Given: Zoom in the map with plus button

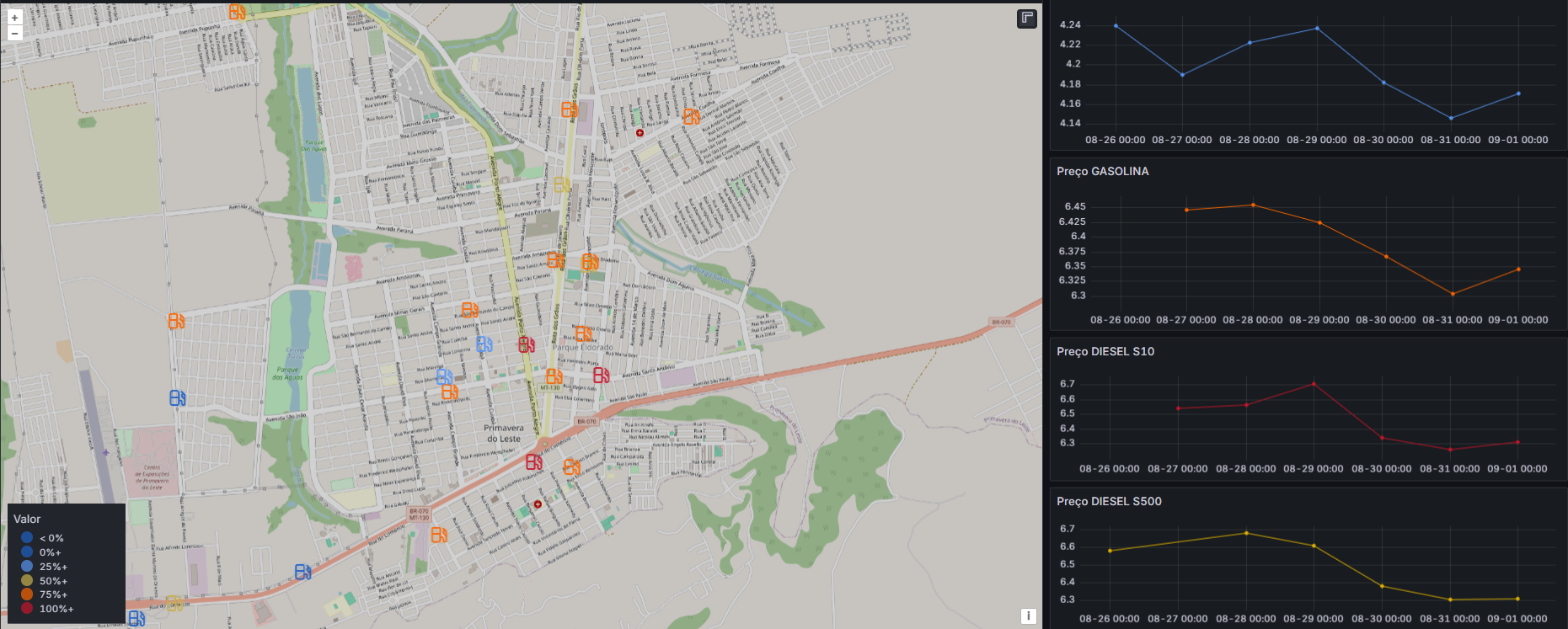Looking at the screenshot, I should (14, 18).
